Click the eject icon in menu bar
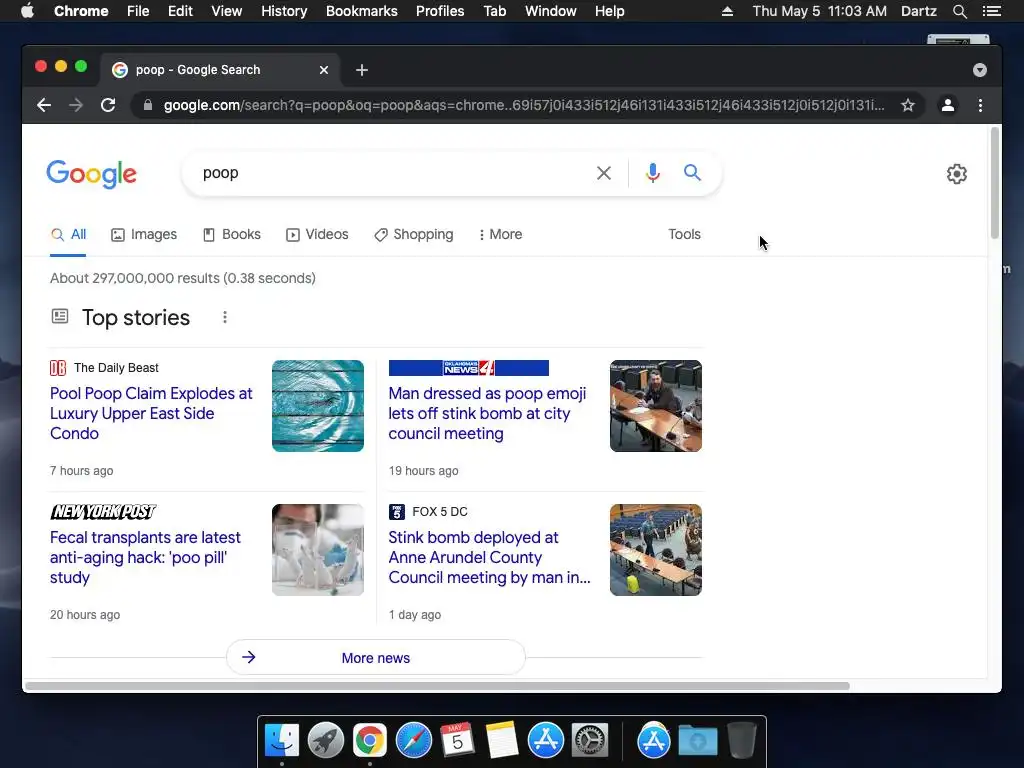 click(727, 11)
